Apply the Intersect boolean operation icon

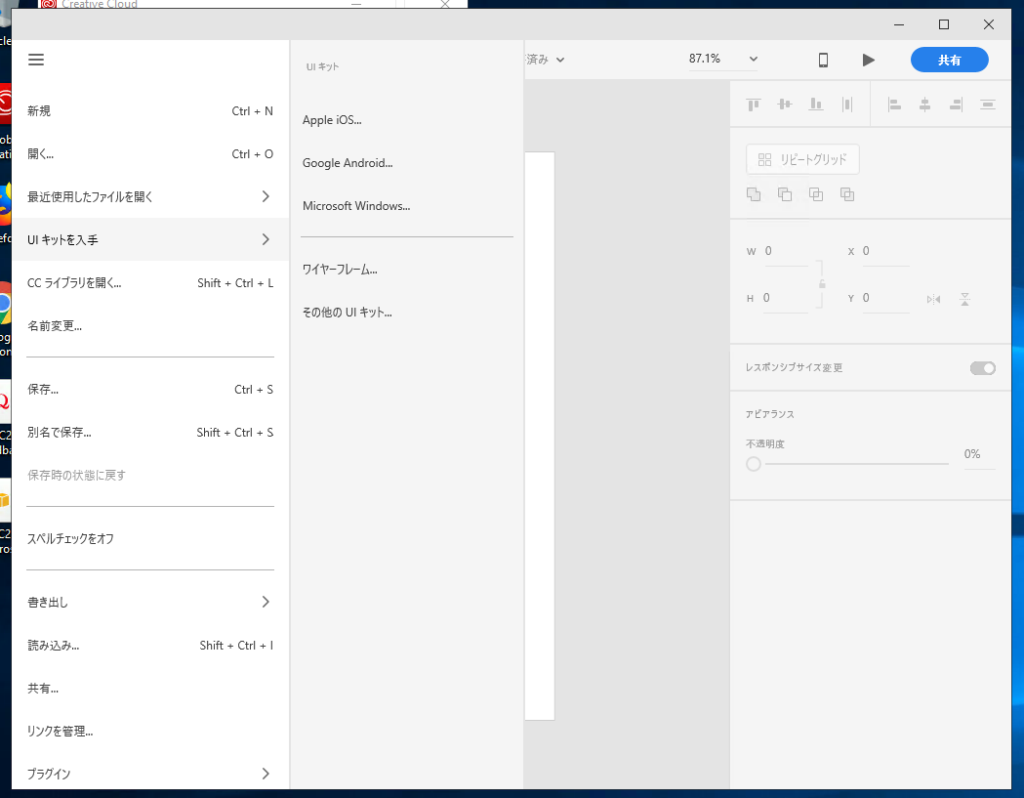coord(816,195)
